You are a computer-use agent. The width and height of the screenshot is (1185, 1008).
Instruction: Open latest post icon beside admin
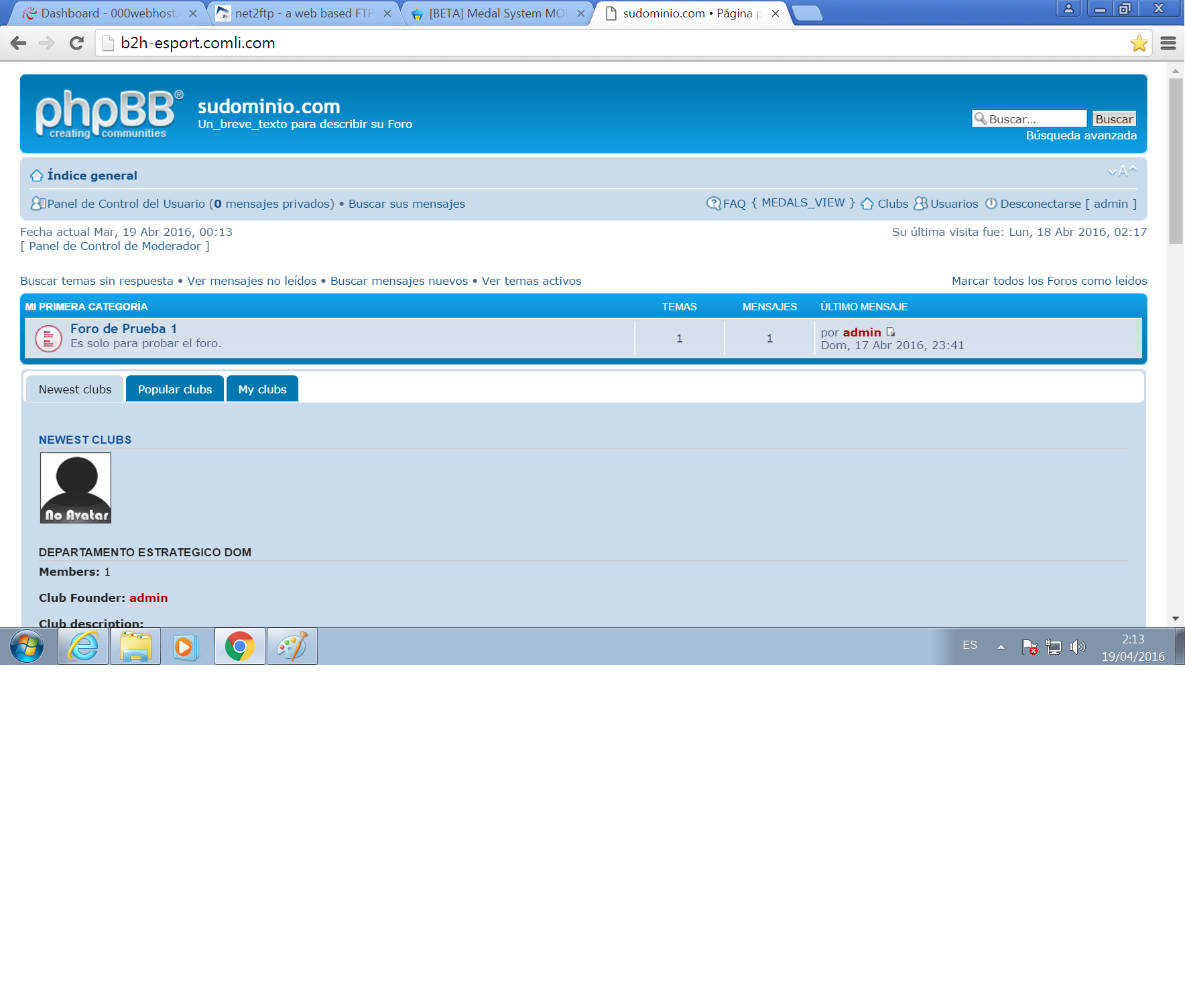891,332
